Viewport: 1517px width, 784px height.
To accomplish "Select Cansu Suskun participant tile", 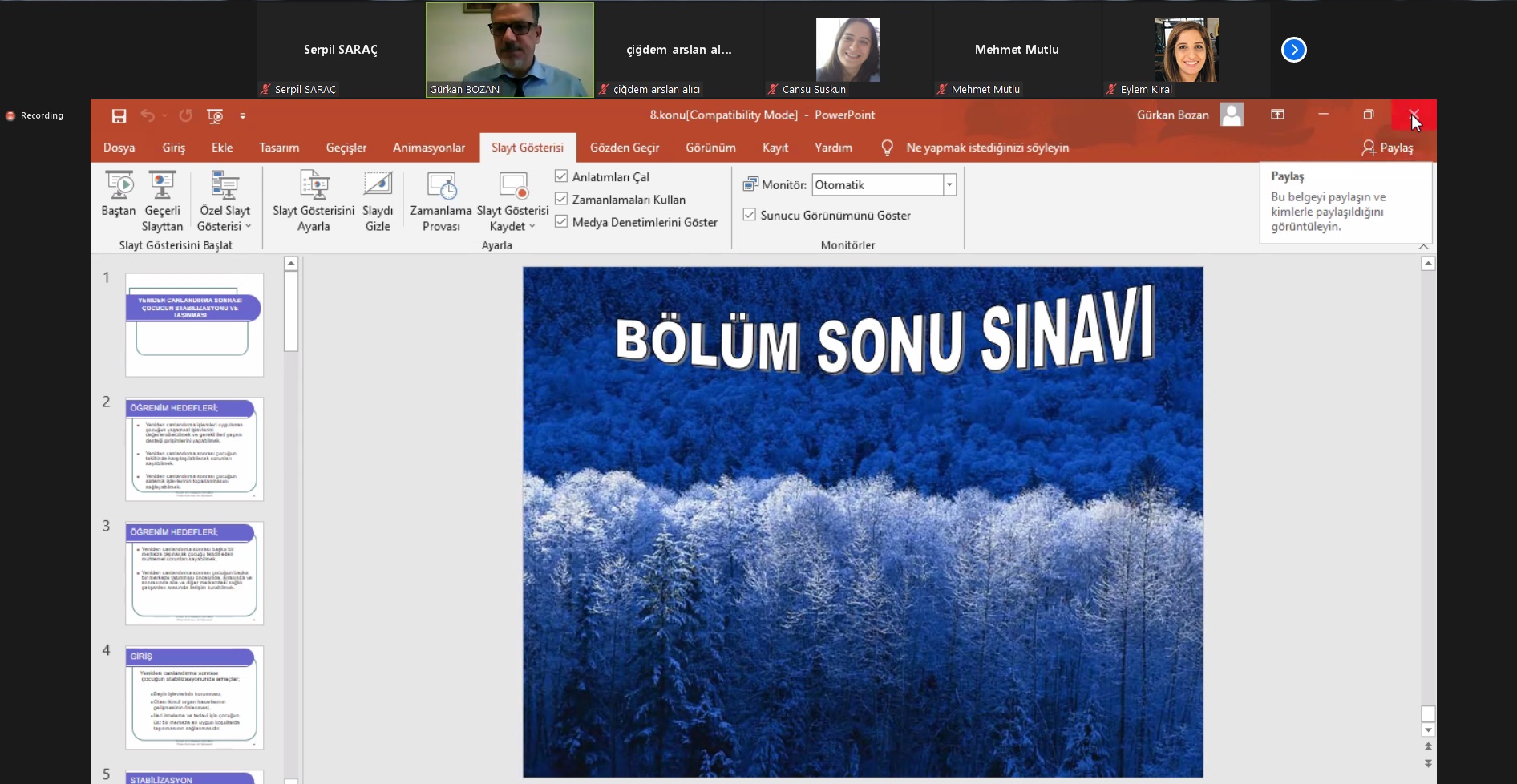I will [x=847, y=50].
